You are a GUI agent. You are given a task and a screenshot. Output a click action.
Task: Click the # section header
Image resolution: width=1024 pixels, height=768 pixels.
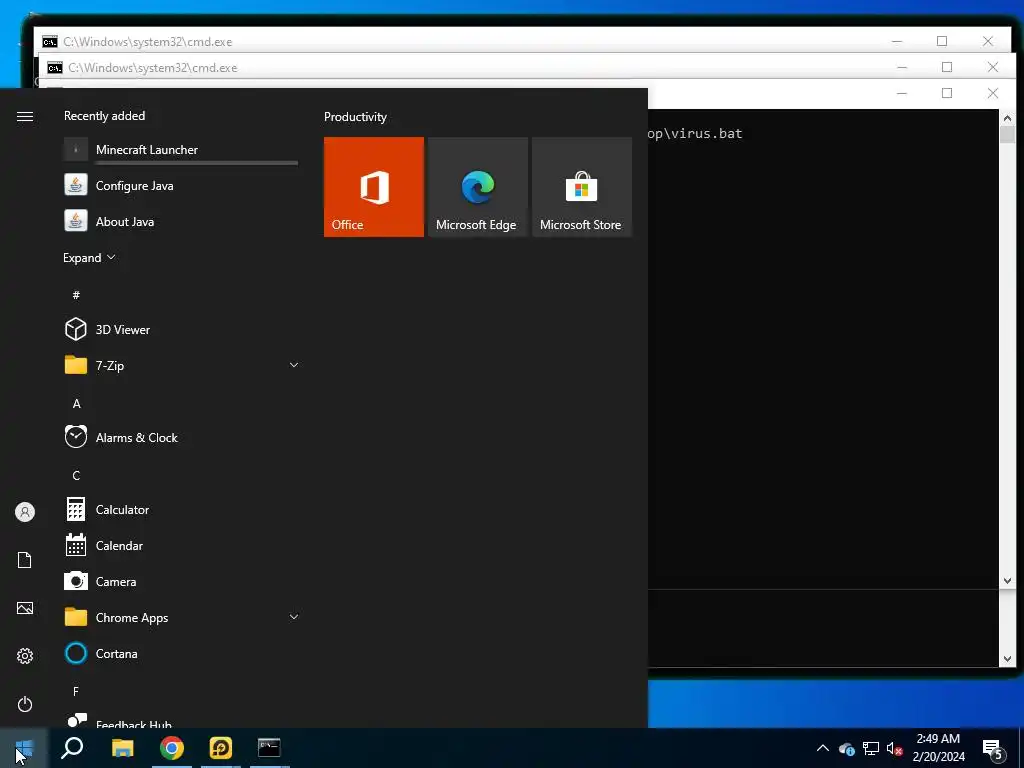(76, 295)
